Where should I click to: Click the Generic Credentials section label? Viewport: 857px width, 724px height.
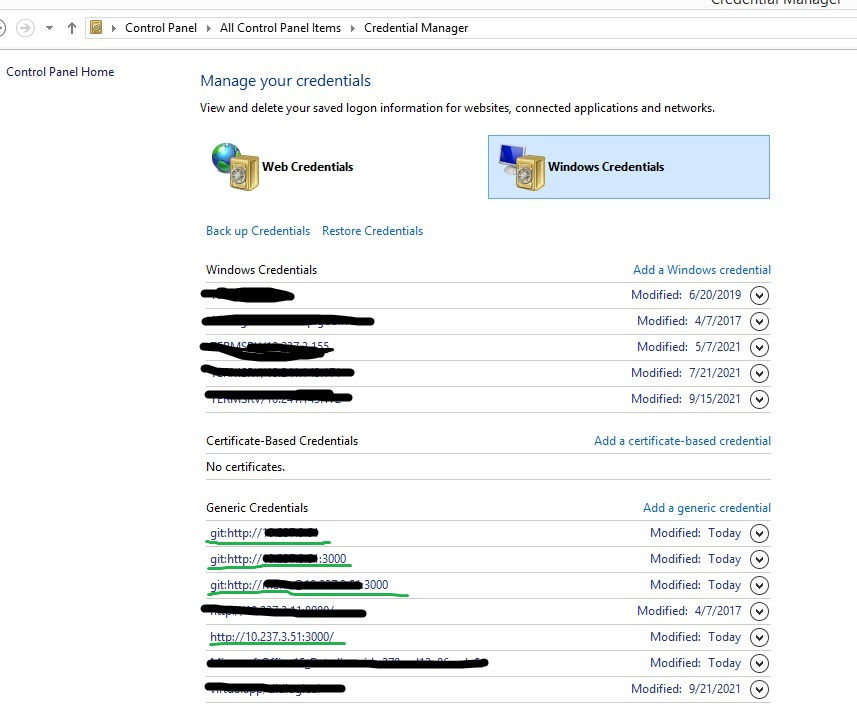[x=257, y=508]
